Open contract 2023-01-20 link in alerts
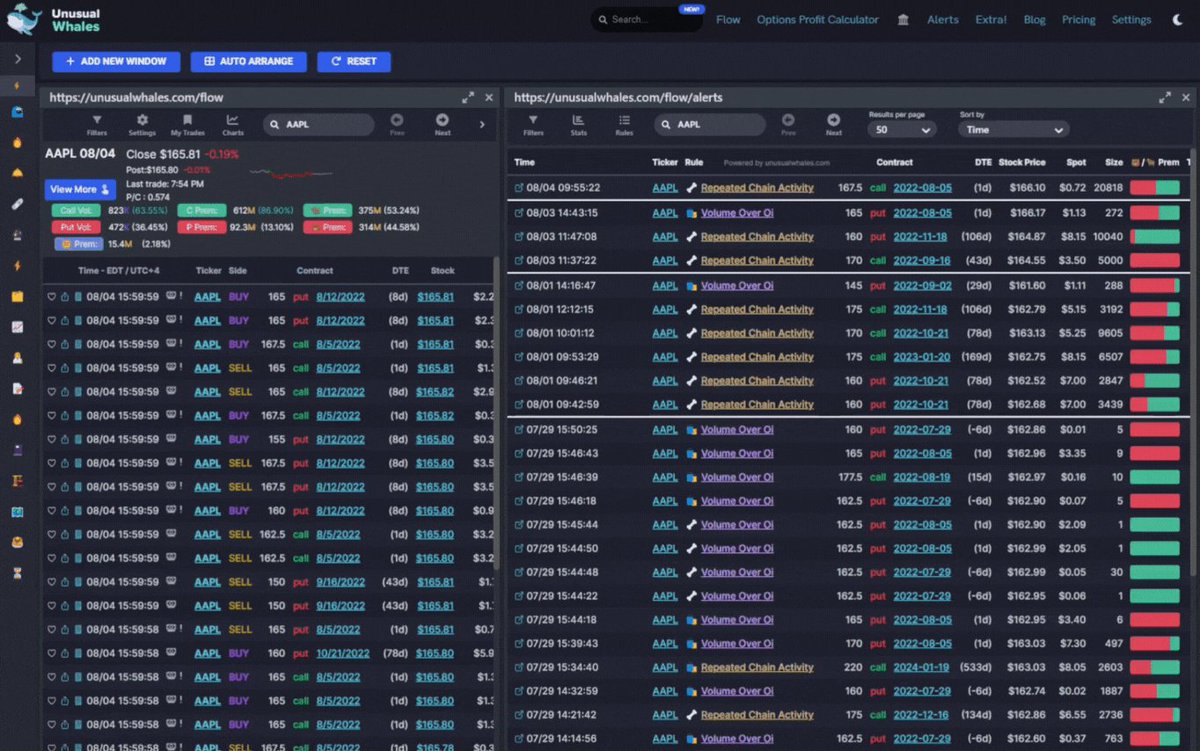The height and width of the screenshot is (751, 1200). pos(920,357)
